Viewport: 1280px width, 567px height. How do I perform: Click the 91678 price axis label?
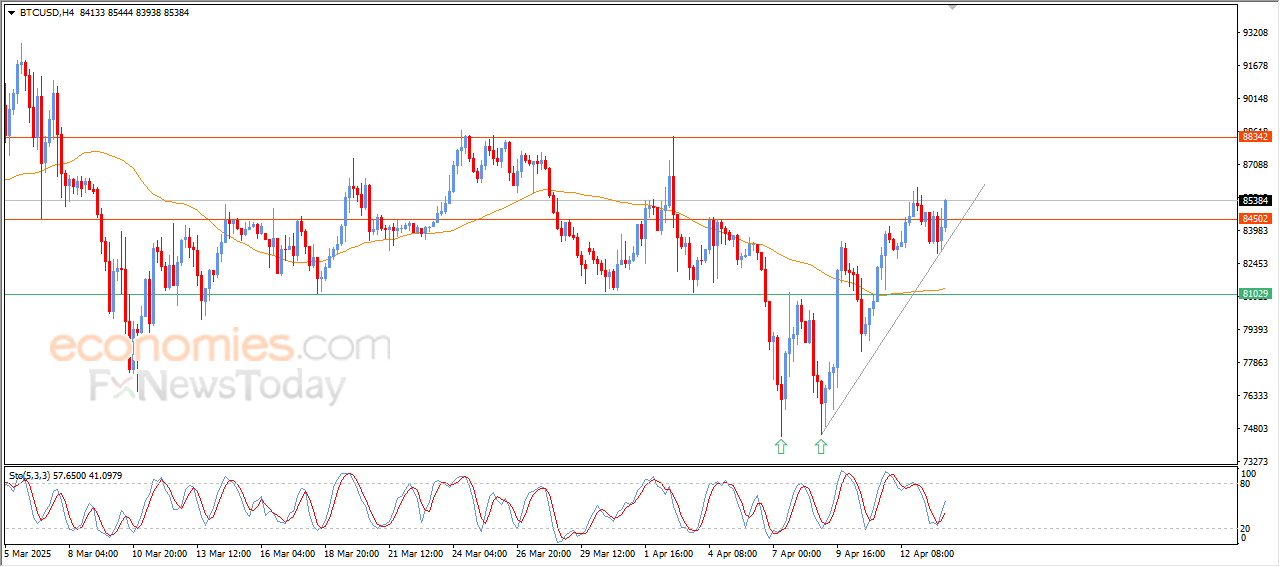(1255, 66)
